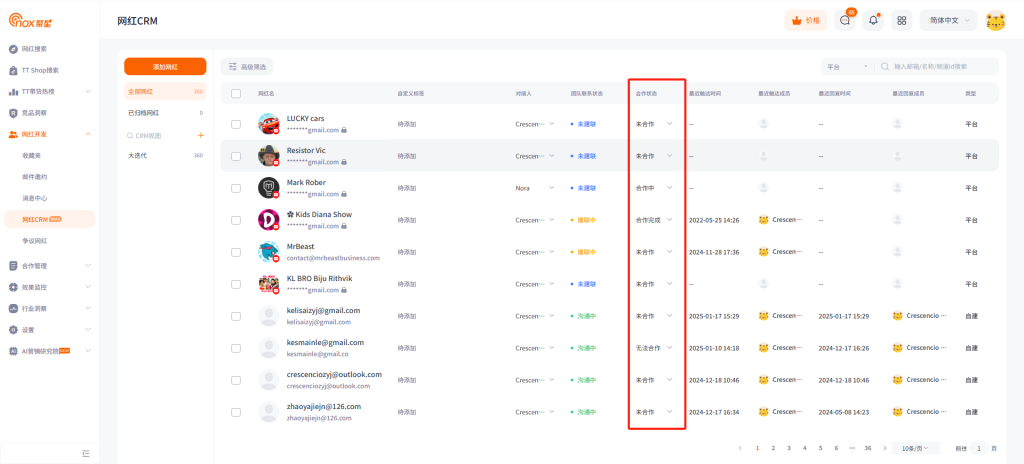This screenshot has width=1024, height=464.
Task: Click the email/name search input field
Action: (940, 66)
